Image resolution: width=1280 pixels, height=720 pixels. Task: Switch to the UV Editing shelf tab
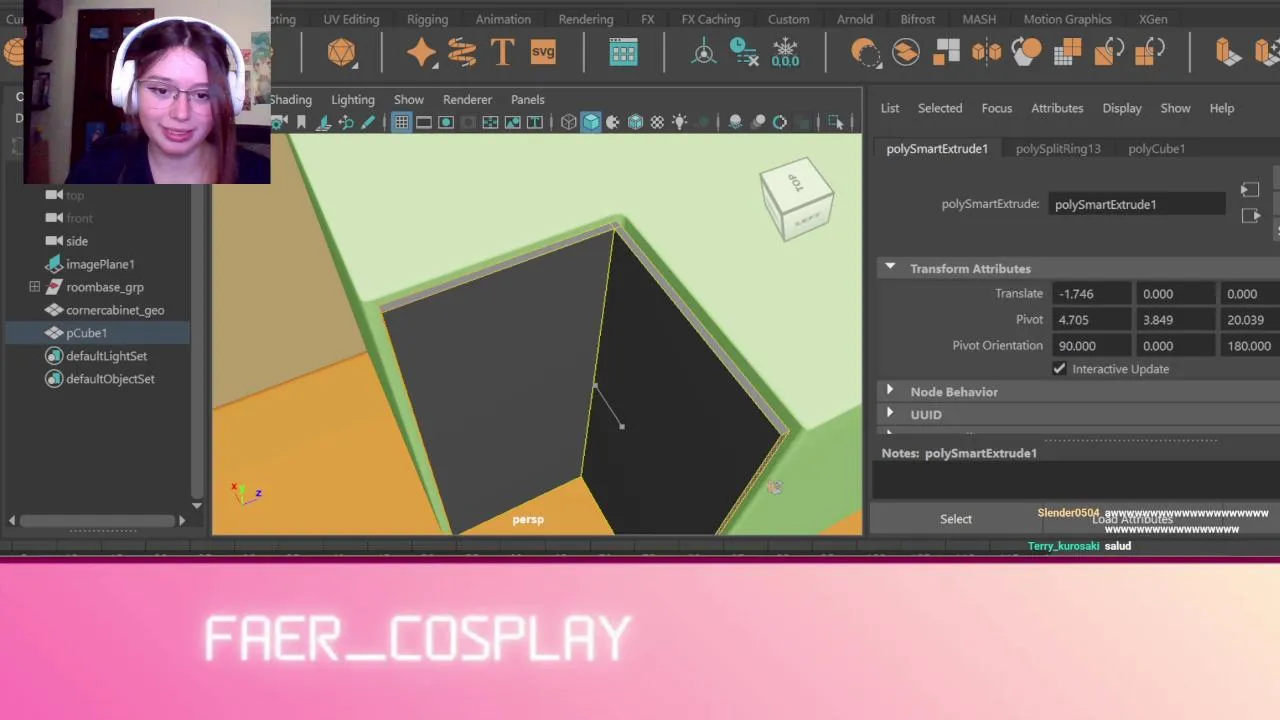[x=351, y=19]
